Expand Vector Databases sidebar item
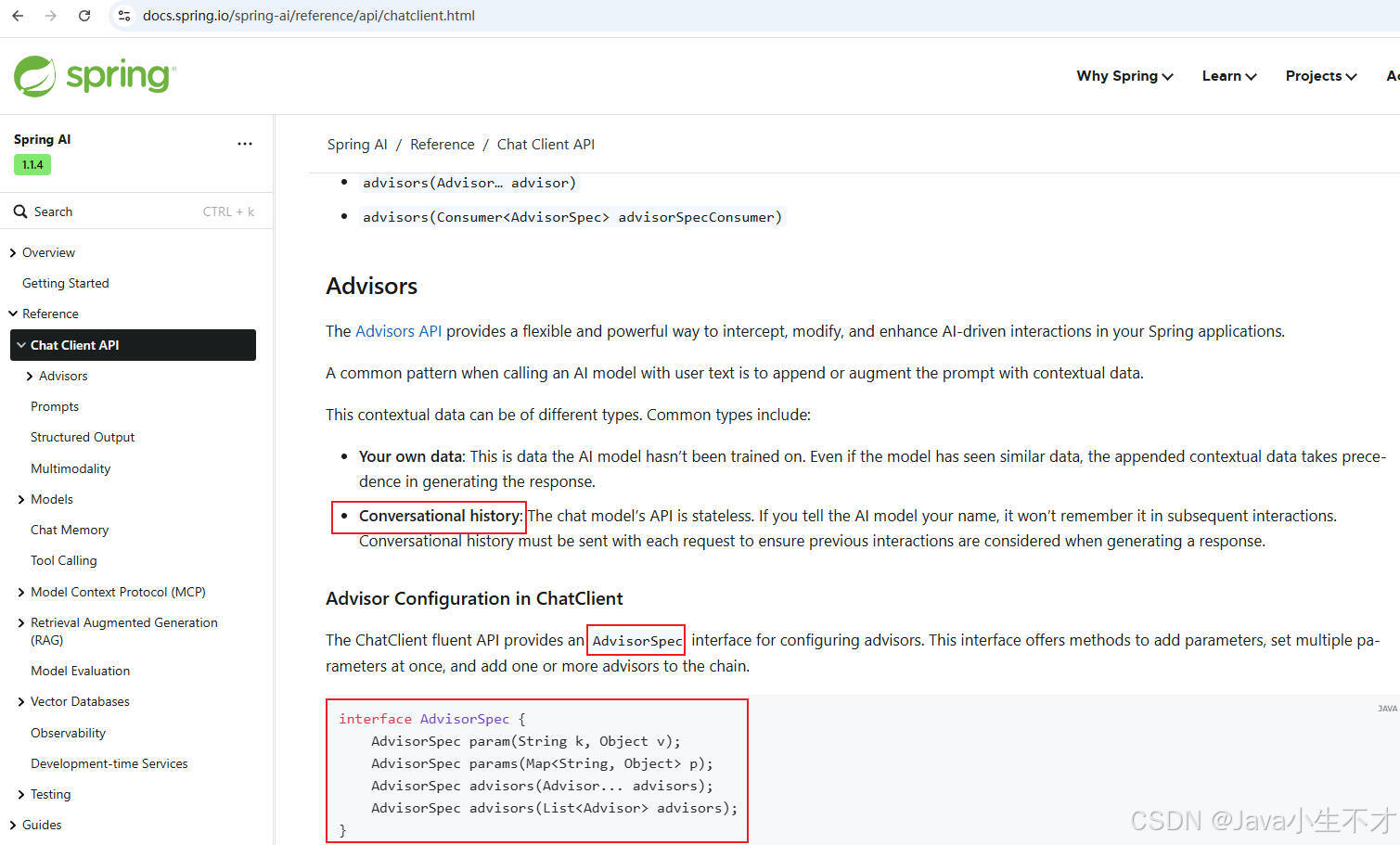Image resolution: width=1400 pixels, height=845 pixels. tap(21, 701)
